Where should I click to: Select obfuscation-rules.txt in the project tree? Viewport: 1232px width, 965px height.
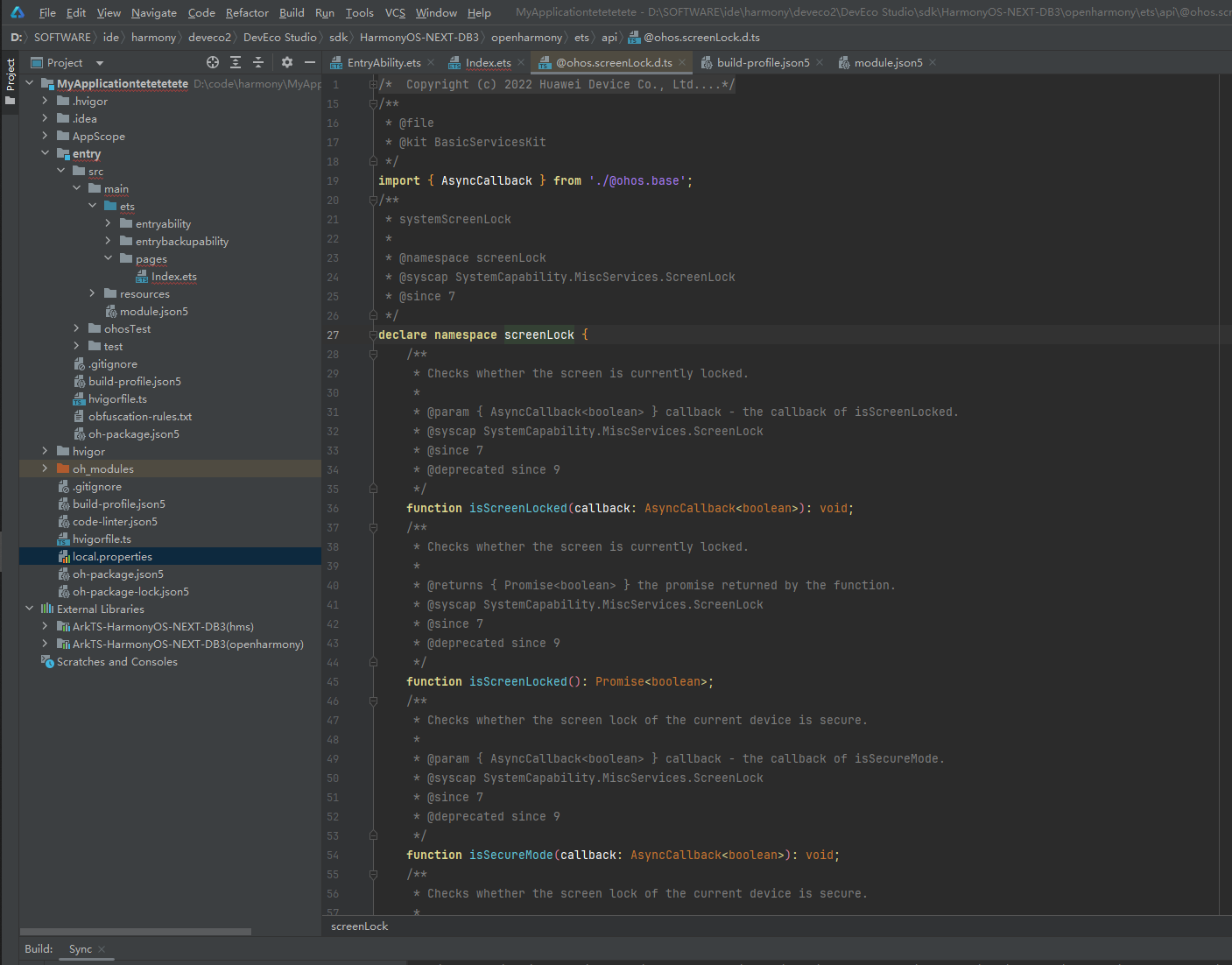pyautogui.click(x=139, y=416)
